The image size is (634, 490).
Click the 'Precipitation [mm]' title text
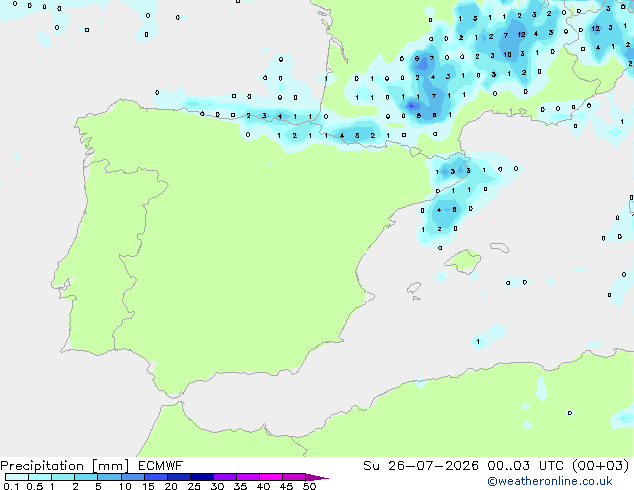pos(65,466)
